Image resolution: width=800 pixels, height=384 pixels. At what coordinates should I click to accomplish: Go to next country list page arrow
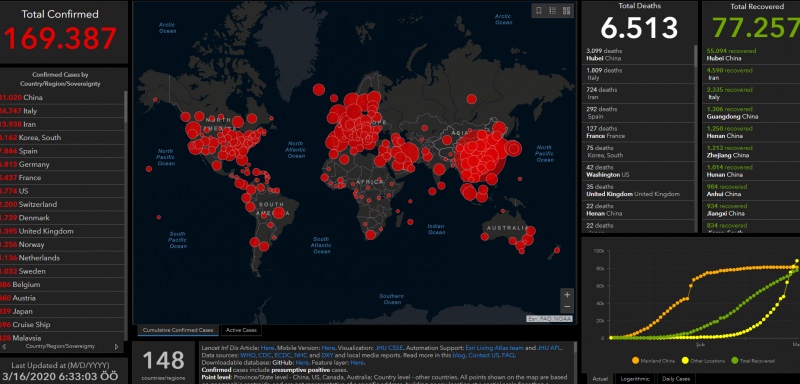coord(116,347)
